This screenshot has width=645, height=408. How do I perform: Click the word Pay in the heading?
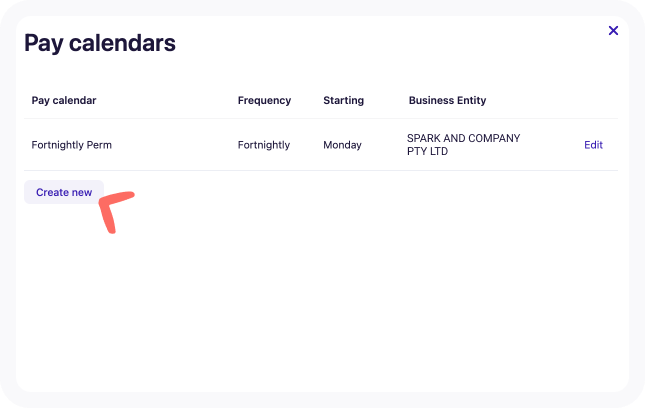pos(43,44)
